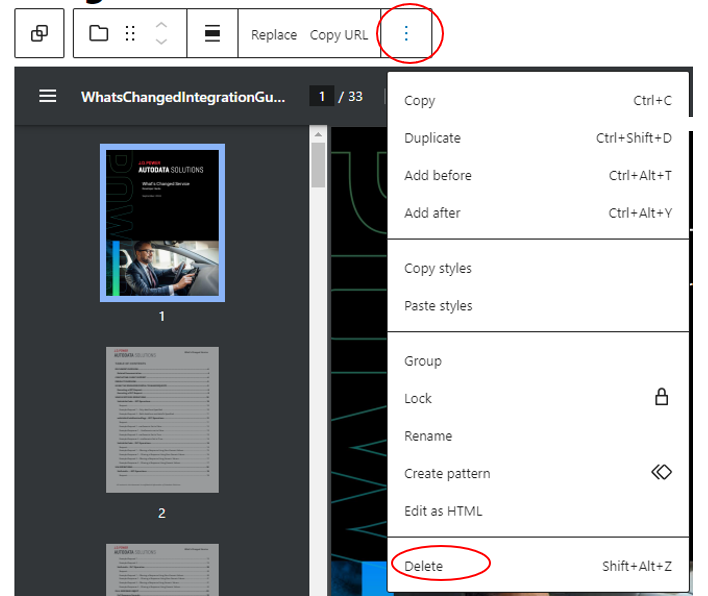Click the Copy URL button
Image resolution: width=708 pixels, height=596 pixels.
[339, 35]
